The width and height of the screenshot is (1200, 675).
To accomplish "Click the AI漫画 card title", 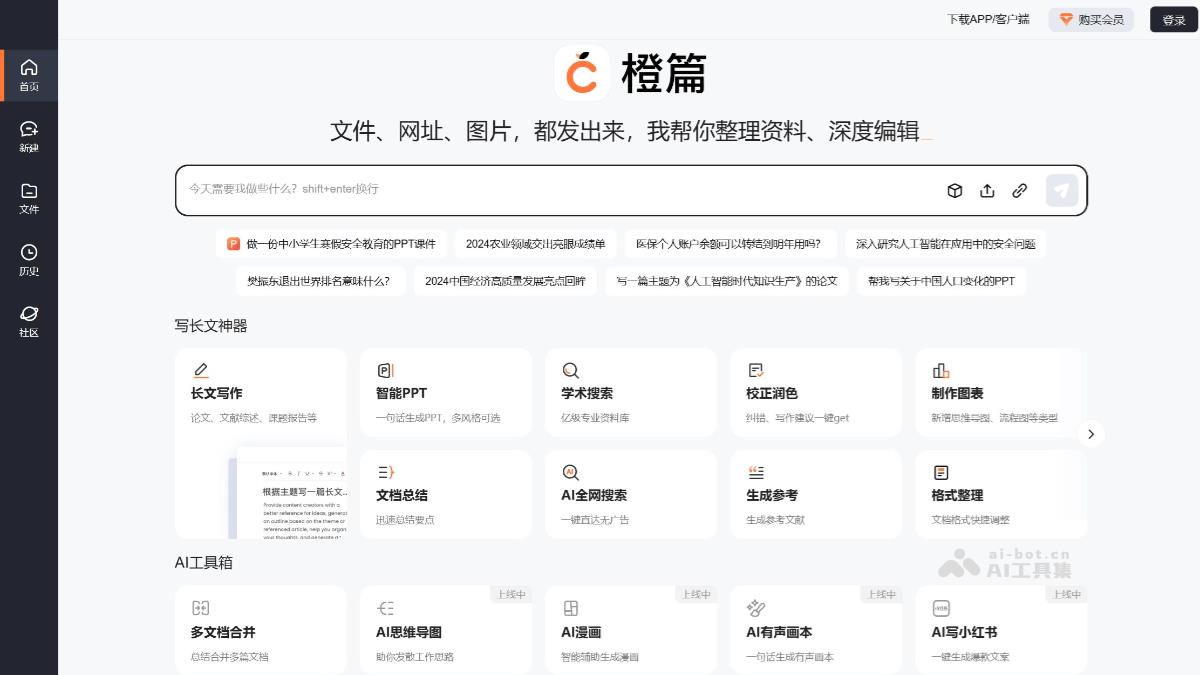I will 581,632.
